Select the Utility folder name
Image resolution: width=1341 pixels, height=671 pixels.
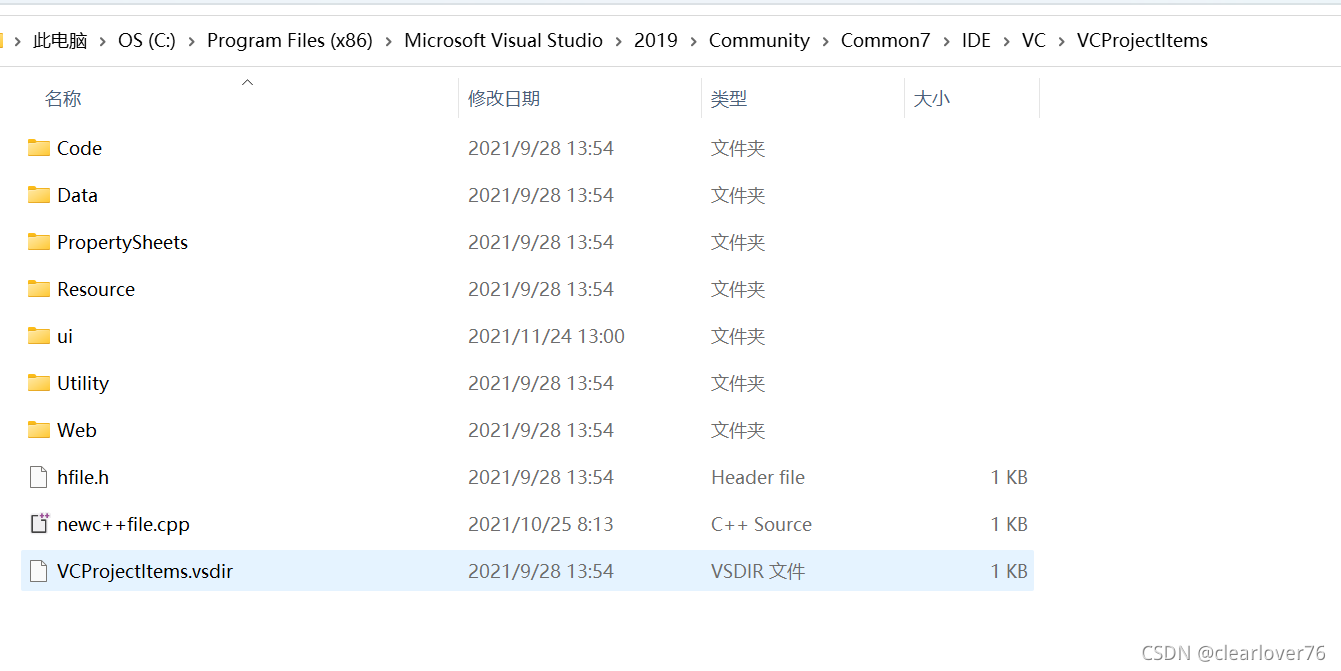click(83, 383)
